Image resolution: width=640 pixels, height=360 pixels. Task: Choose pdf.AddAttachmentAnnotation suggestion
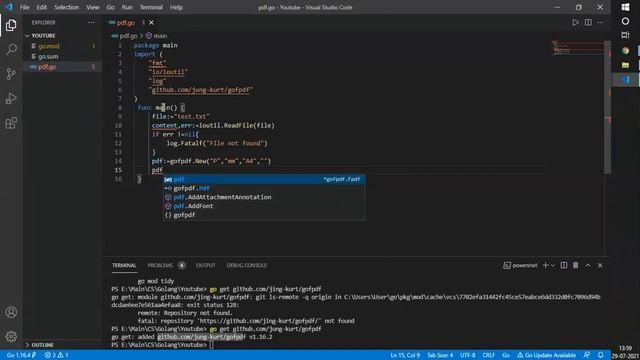click(264, 197)
